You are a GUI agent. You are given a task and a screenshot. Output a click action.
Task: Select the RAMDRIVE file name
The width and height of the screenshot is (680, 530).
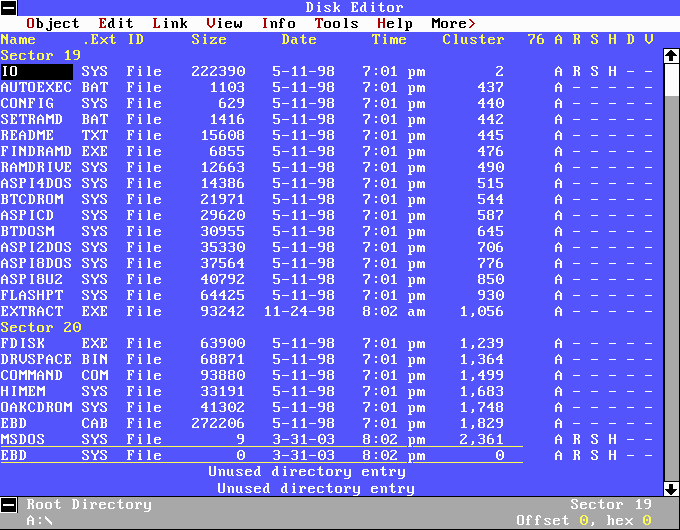pos(36,167)
